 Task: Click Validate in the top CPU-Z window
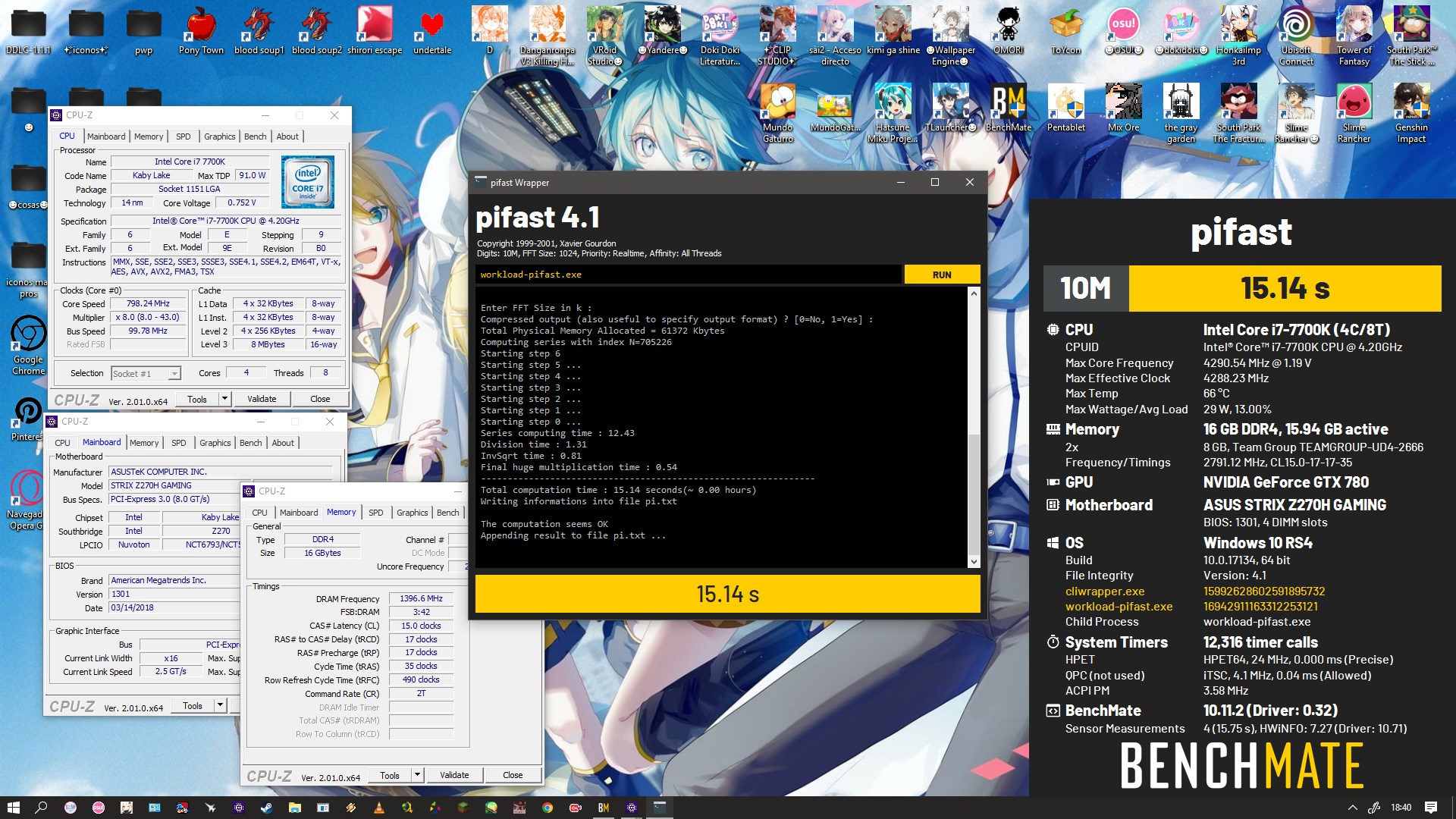262,399
